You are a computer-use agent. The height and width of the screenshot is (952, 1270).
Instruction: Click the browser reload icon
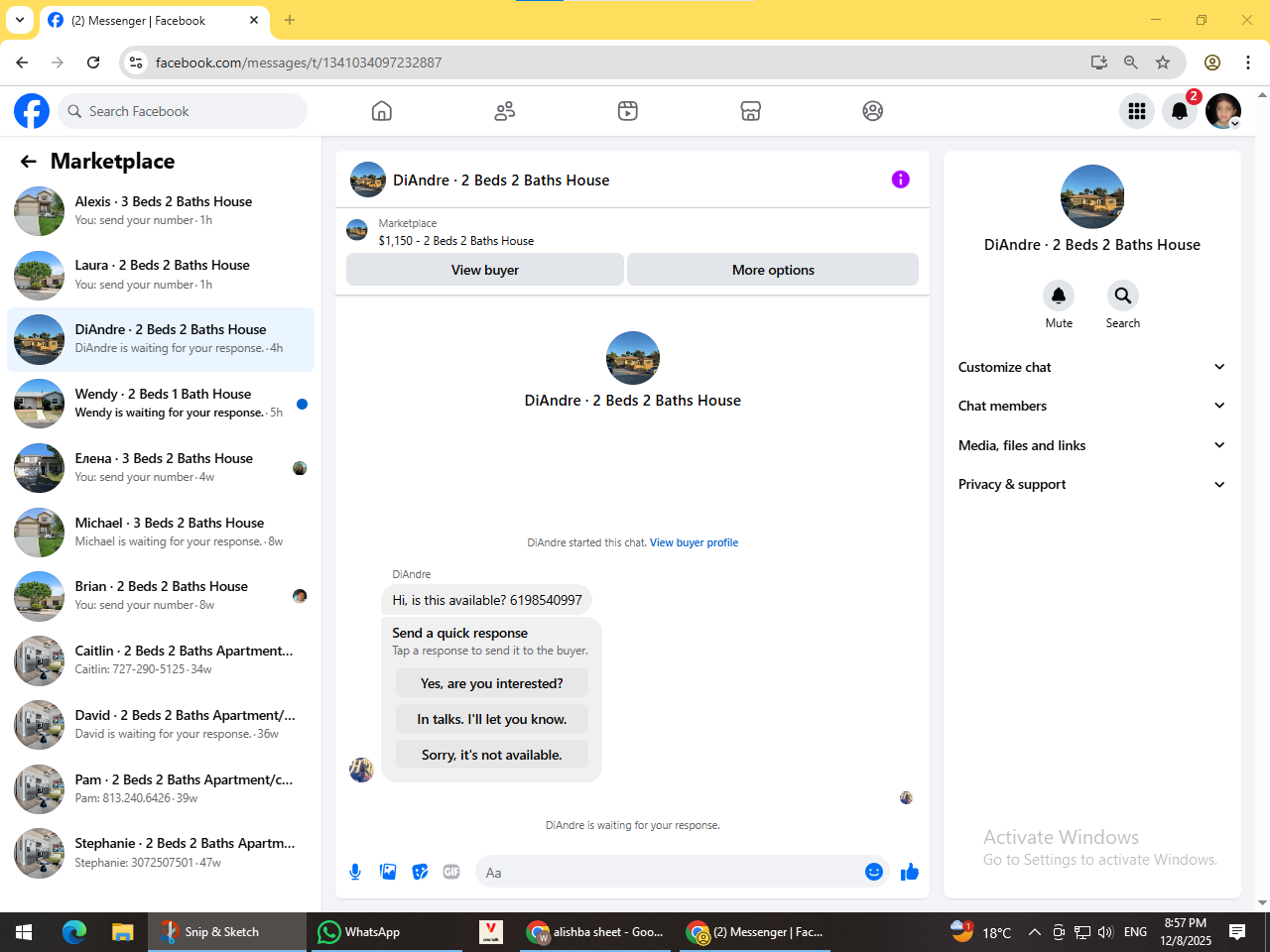[93, 62]
